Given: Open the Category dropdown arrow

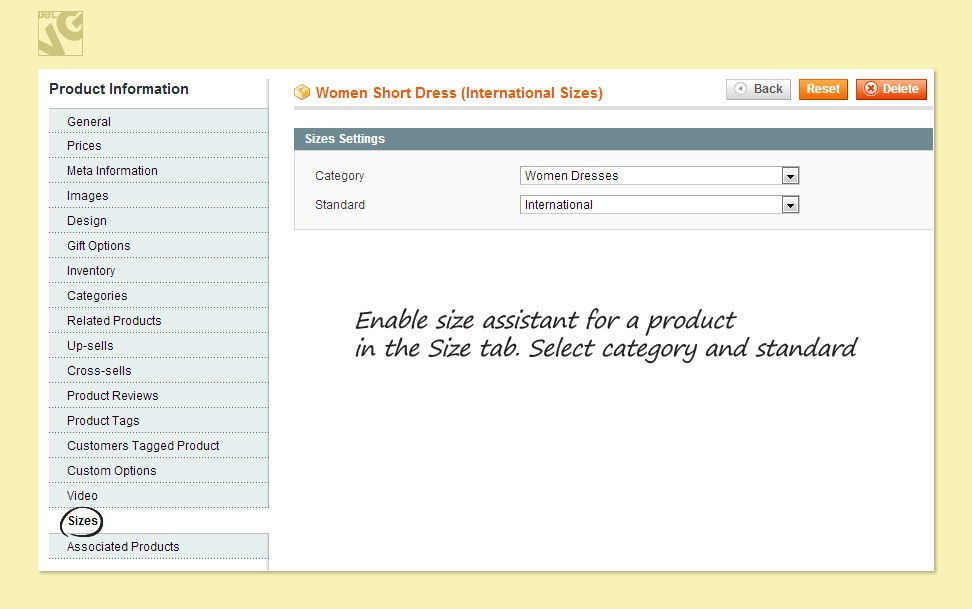Looking at the screenshot, I should pyautogui.click(x=790, y=176).
